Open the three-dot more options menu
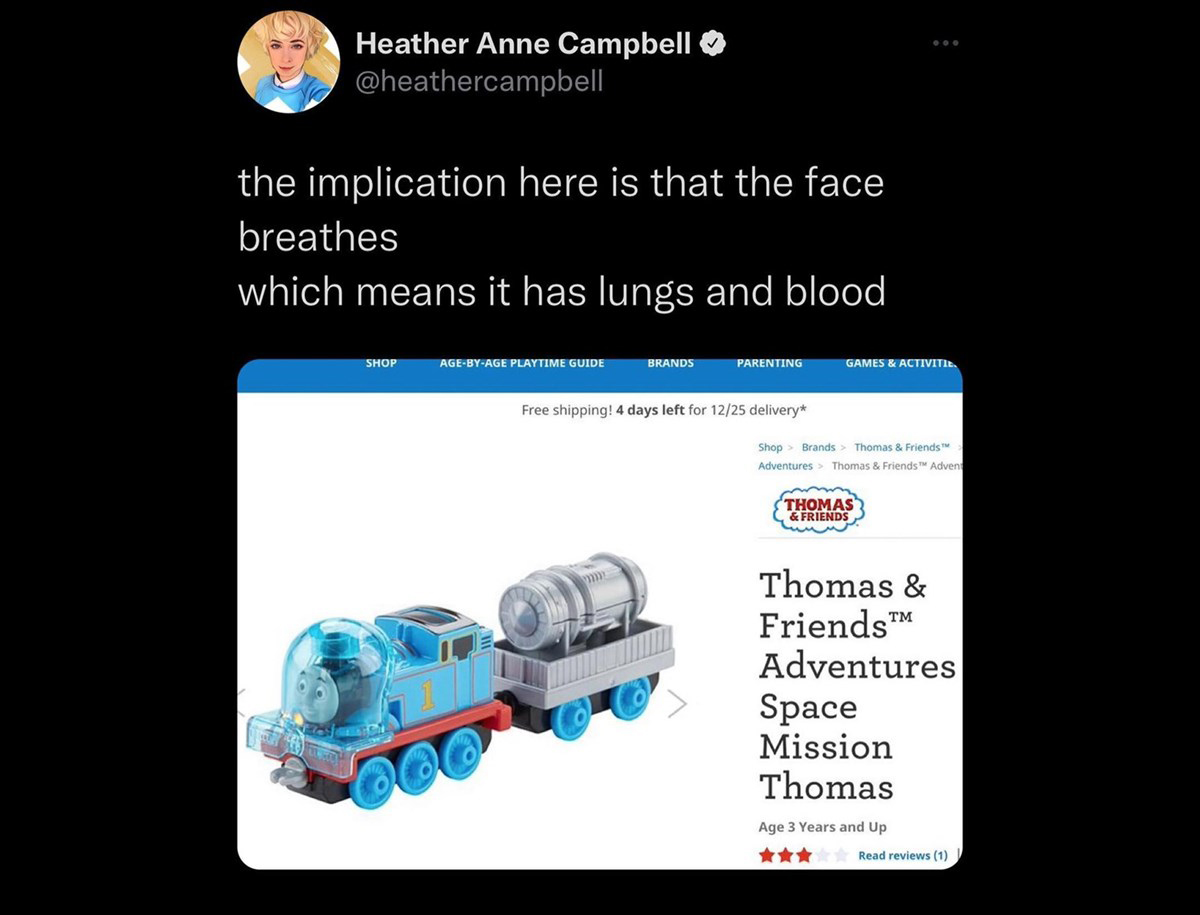This screenshot has width=1200, height=915. pyautogui.click(x=944, y=44)
